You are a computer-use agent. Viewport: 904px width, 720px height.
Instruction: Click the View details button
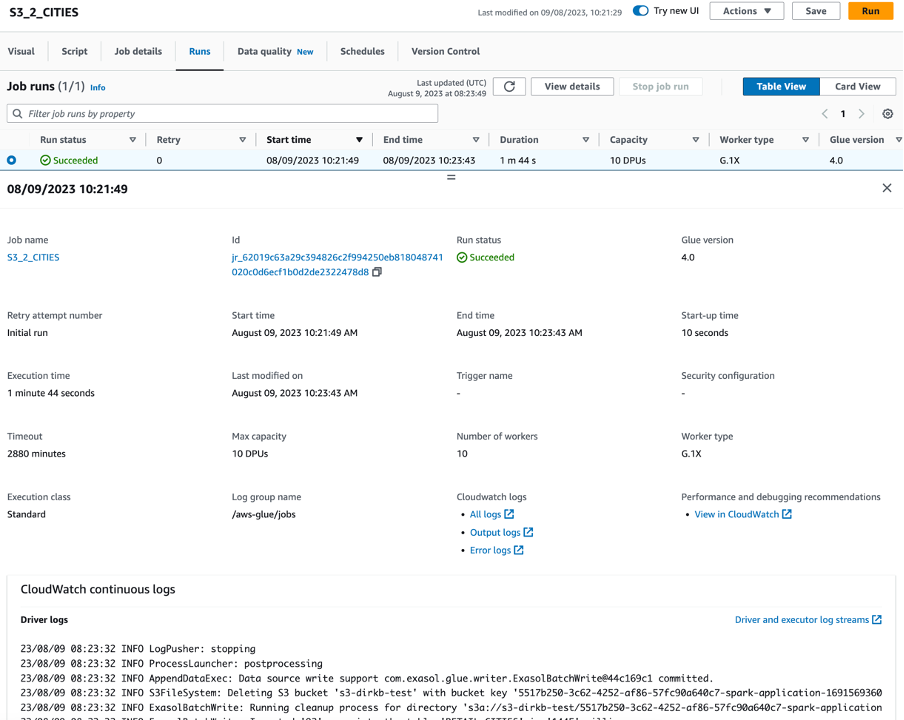[572, 86]
